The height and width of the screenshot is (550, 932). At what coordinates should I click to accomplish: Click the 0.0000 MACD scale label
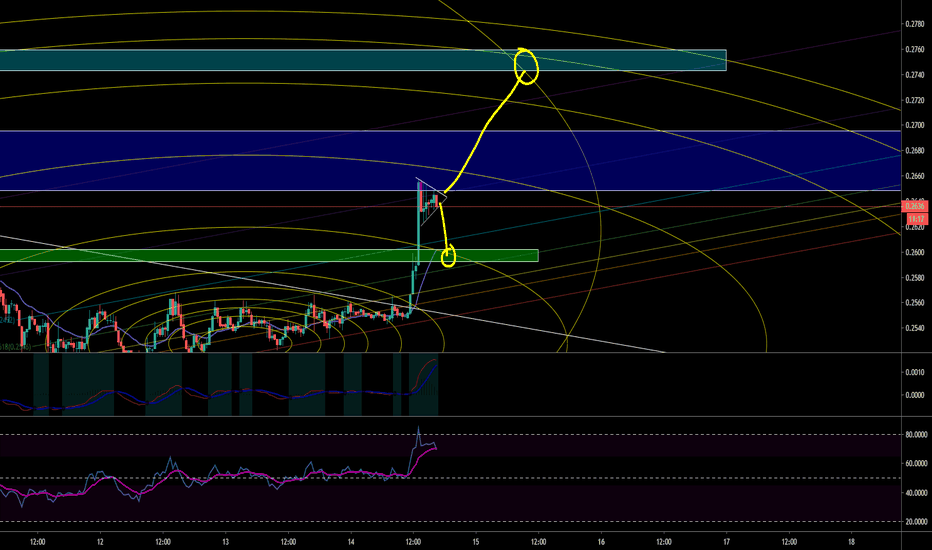tap(915, 395)
